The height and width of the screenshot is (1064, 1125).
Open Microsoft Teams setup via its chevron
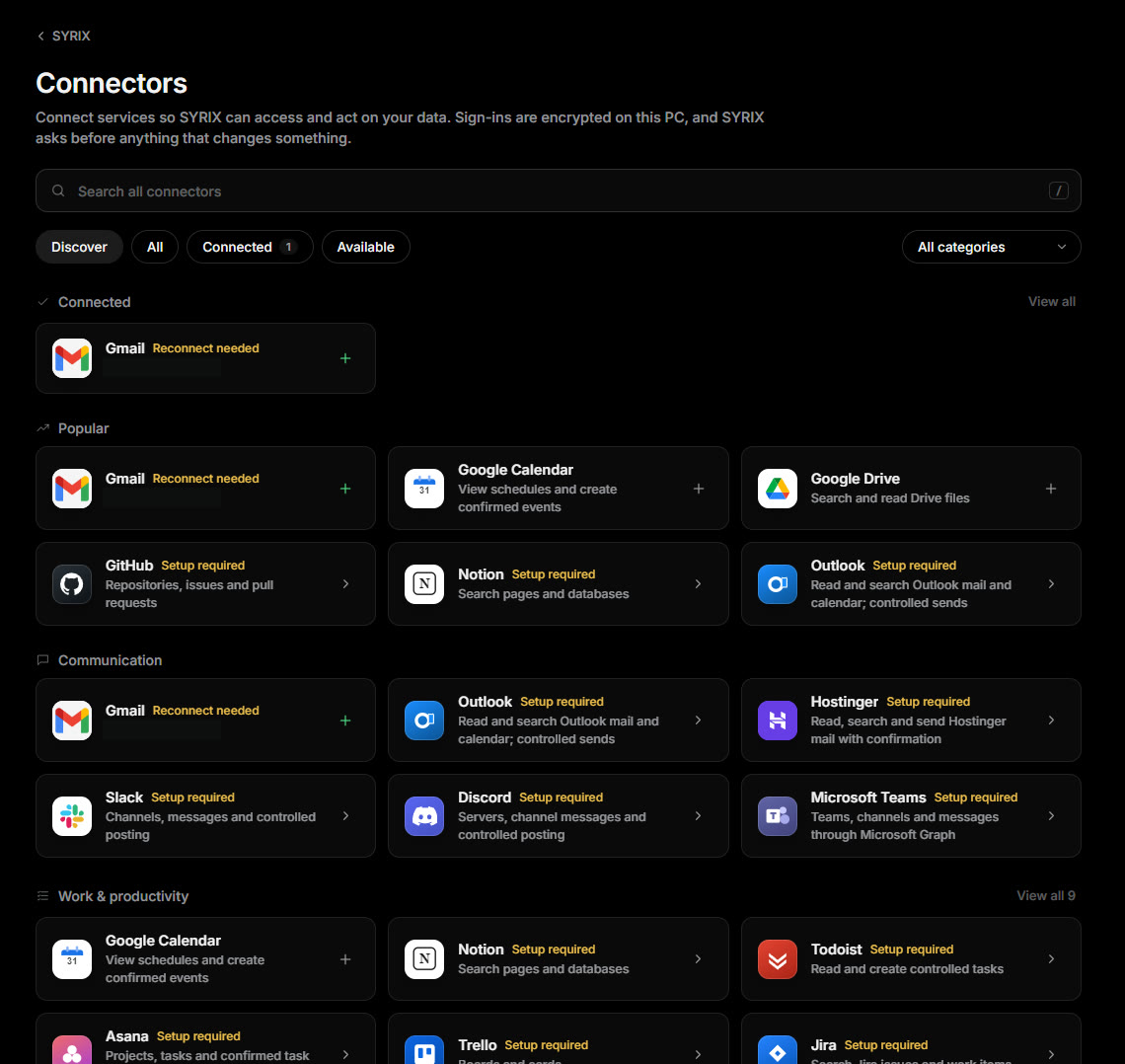tap(1050, 815)
